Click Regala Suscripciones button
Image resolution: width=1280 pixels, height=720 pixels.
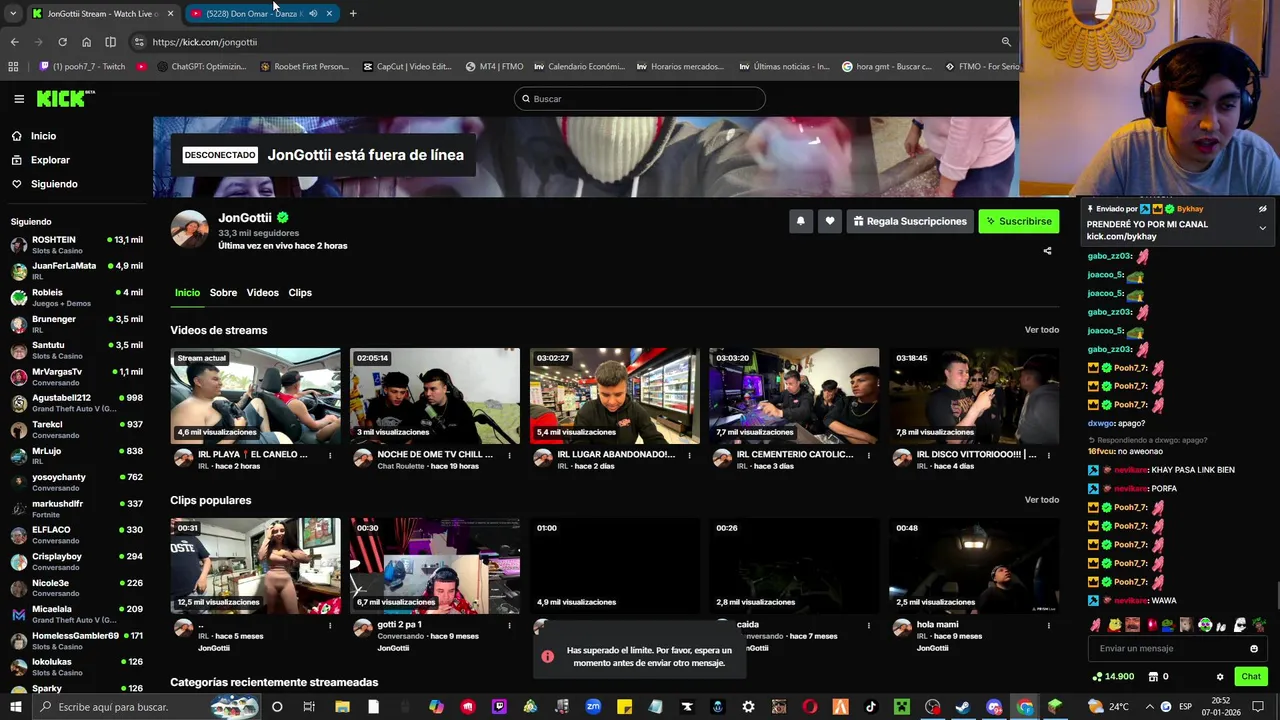[910, 221]
